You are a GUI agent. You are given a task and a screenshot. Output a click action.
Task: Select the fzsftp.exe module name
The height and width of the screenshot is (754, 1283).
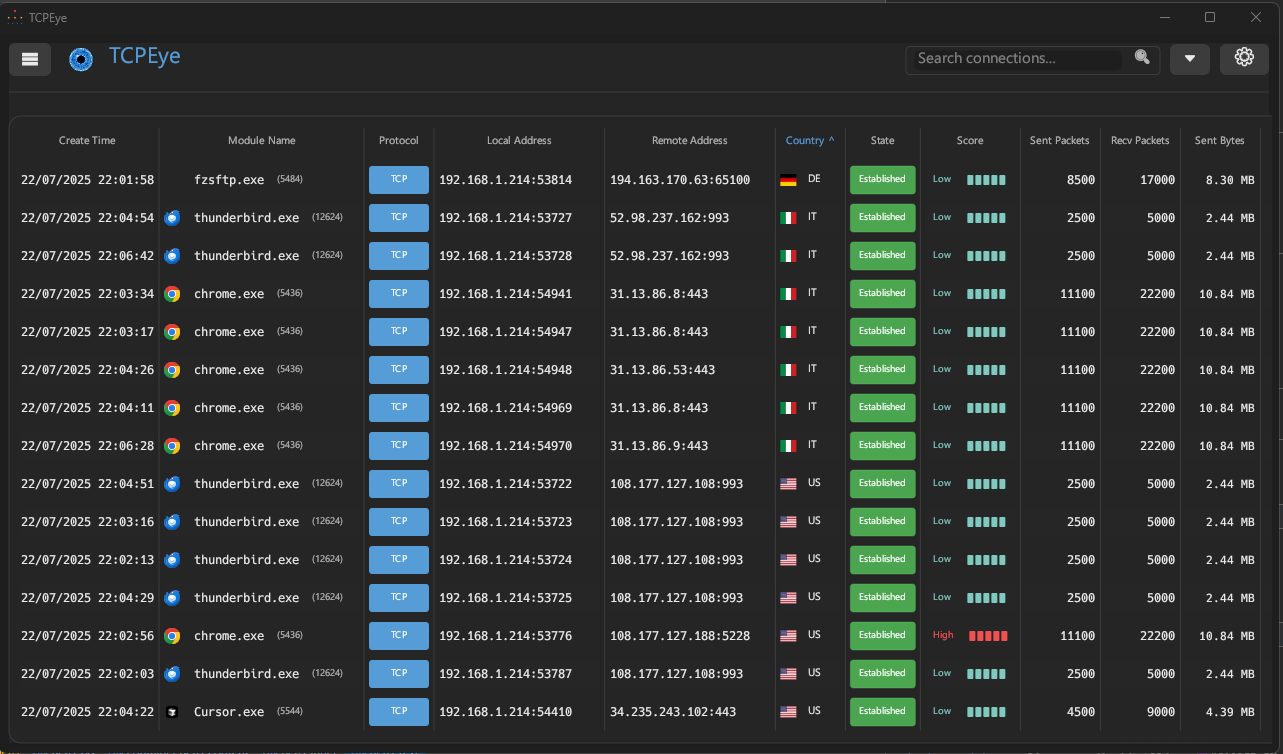coord(229,180)
